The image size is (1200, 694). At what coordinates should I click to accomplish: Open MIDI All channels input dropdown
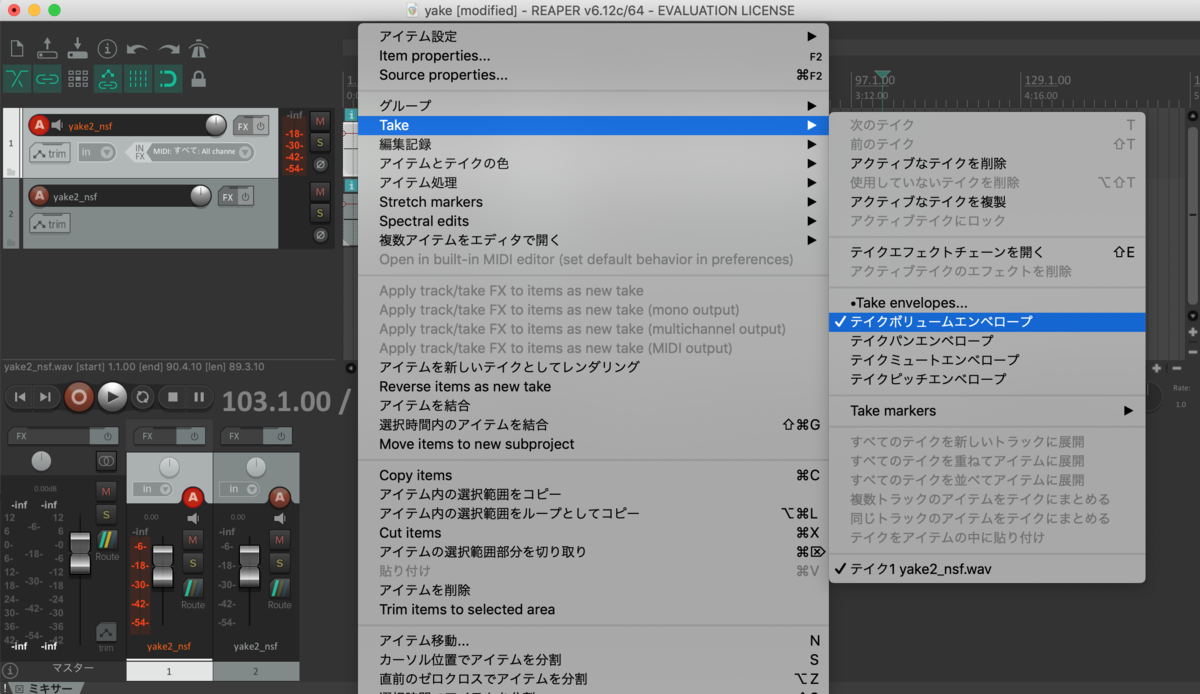click(202, 153)
